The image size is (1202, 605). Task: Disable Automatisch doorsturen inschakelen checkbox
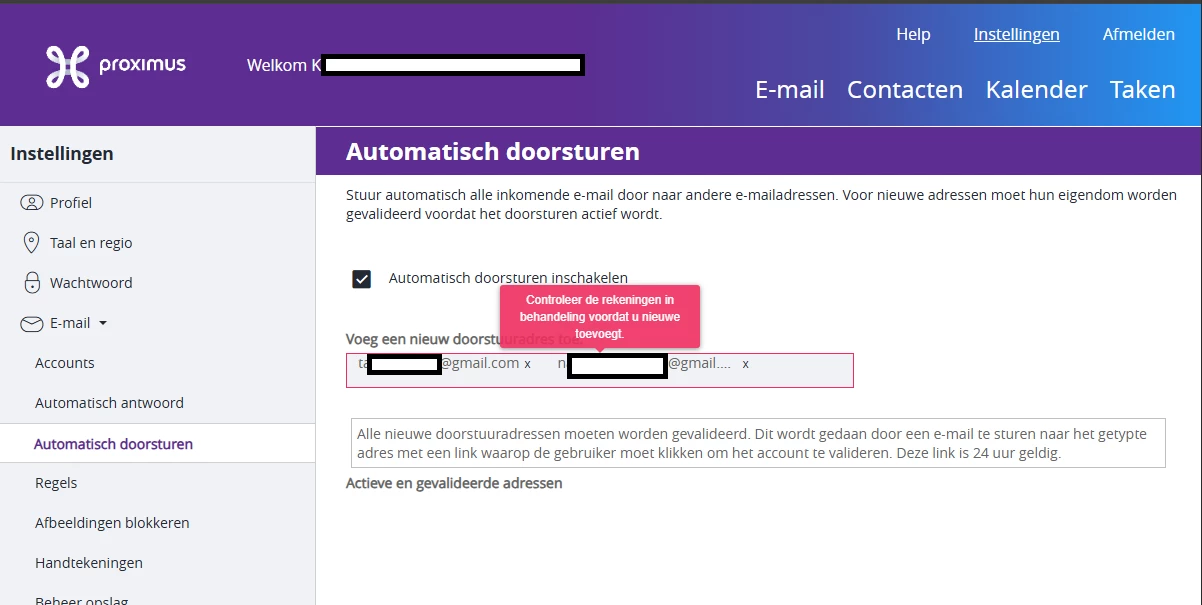(x=362, y=279)
